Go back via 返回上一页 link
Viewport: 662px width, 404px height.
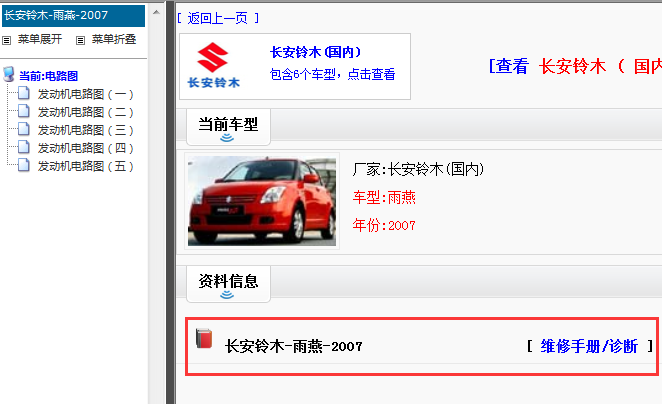tap(217, 18)
